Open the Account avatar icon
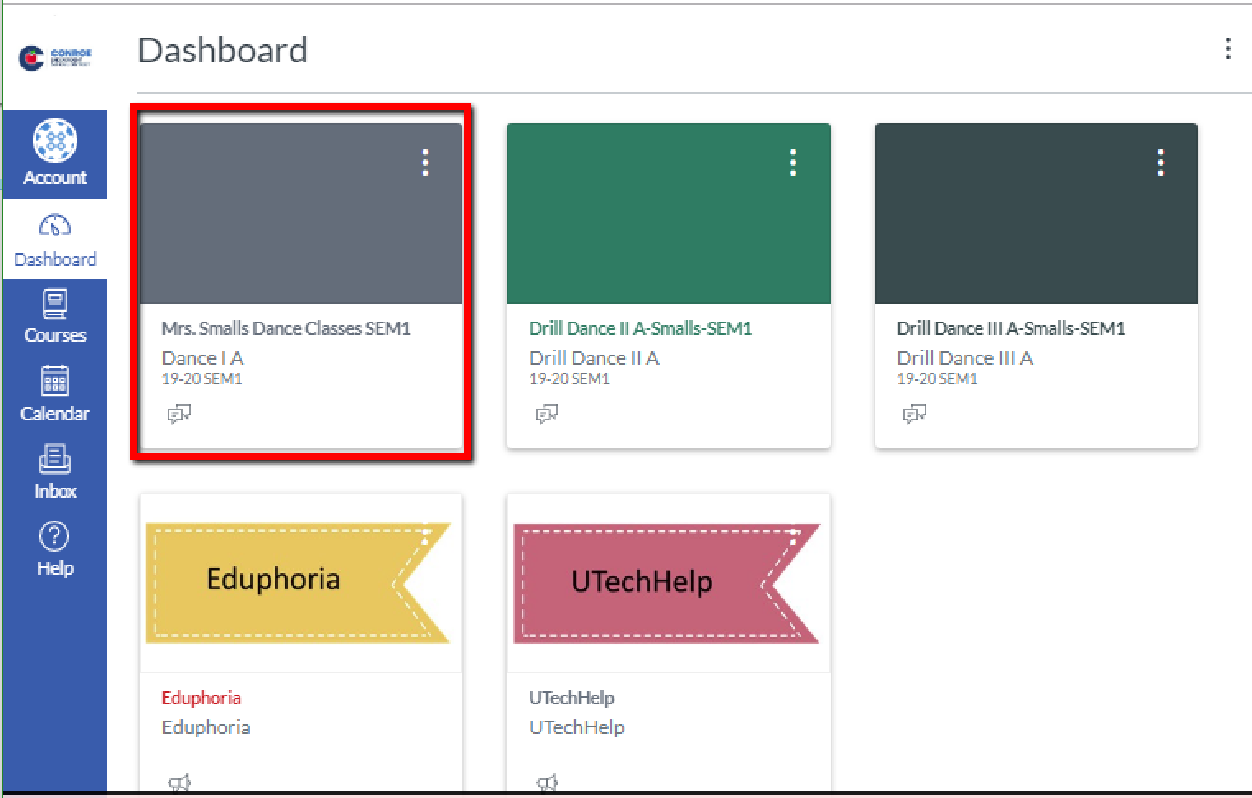Viewport: 1252px width, 798px height. point(55,141)
